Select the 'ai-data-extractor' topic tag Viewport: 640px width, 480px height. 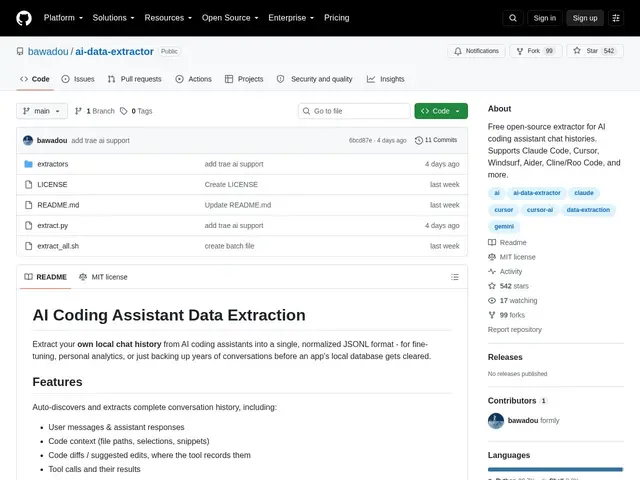[x=537, y=193]
